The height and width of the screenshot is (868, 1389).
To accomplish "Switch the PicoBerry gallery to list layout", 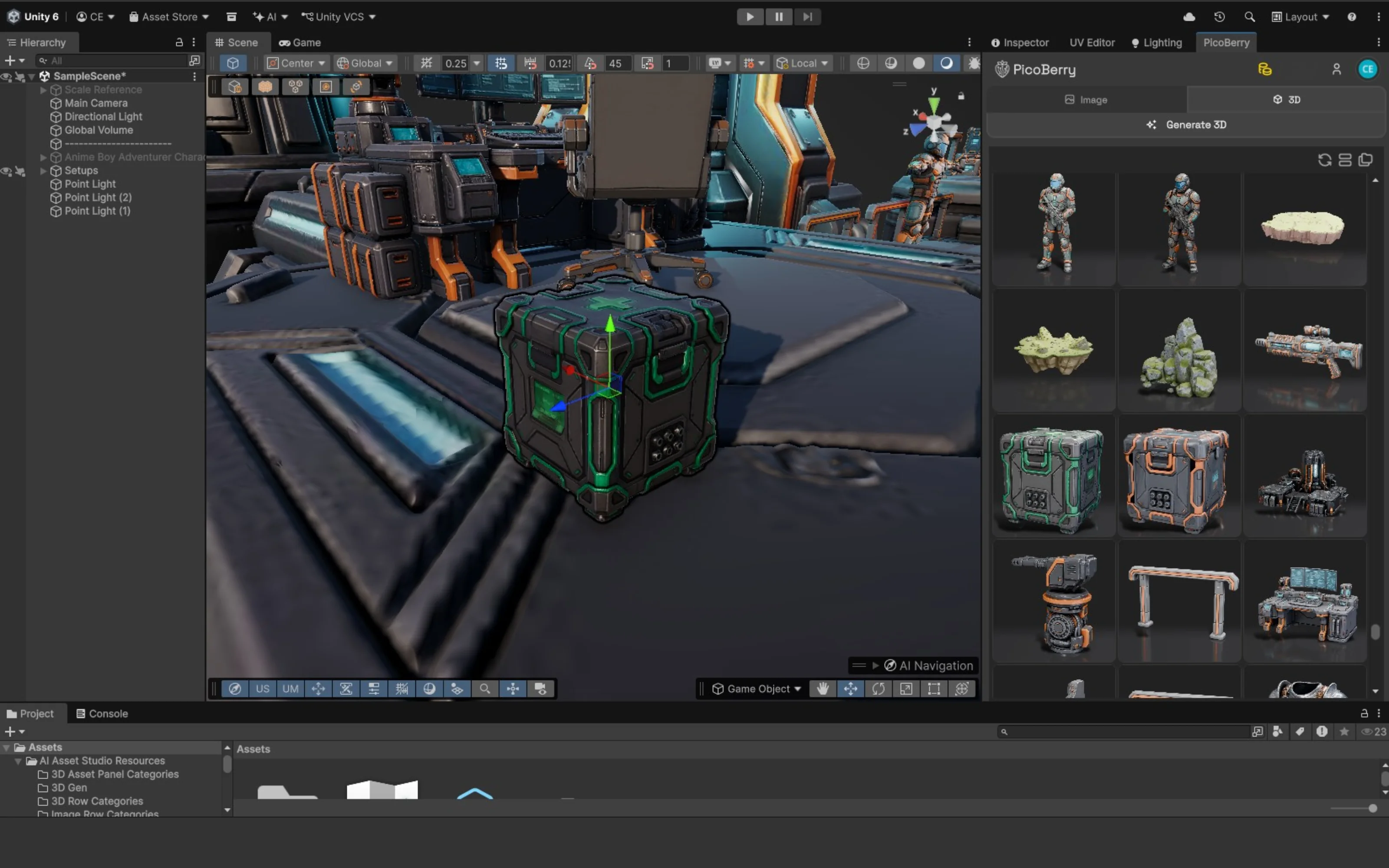I will pos(1345,160).
